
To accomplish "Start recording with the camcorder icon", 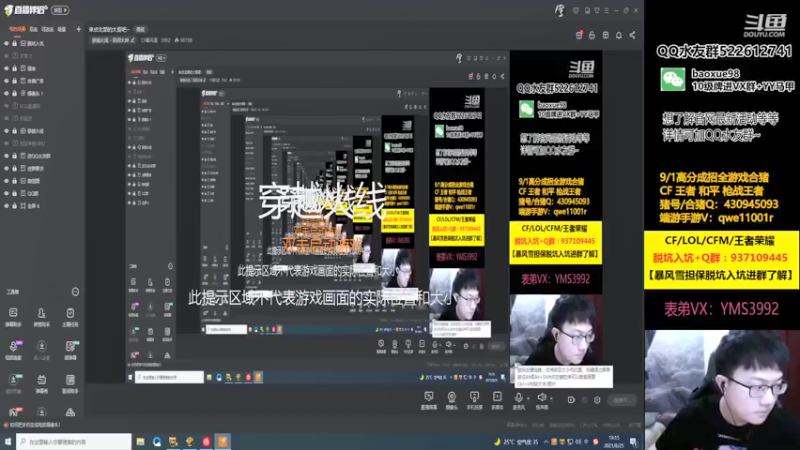I will pyautogui.click(x=571, y=400).
